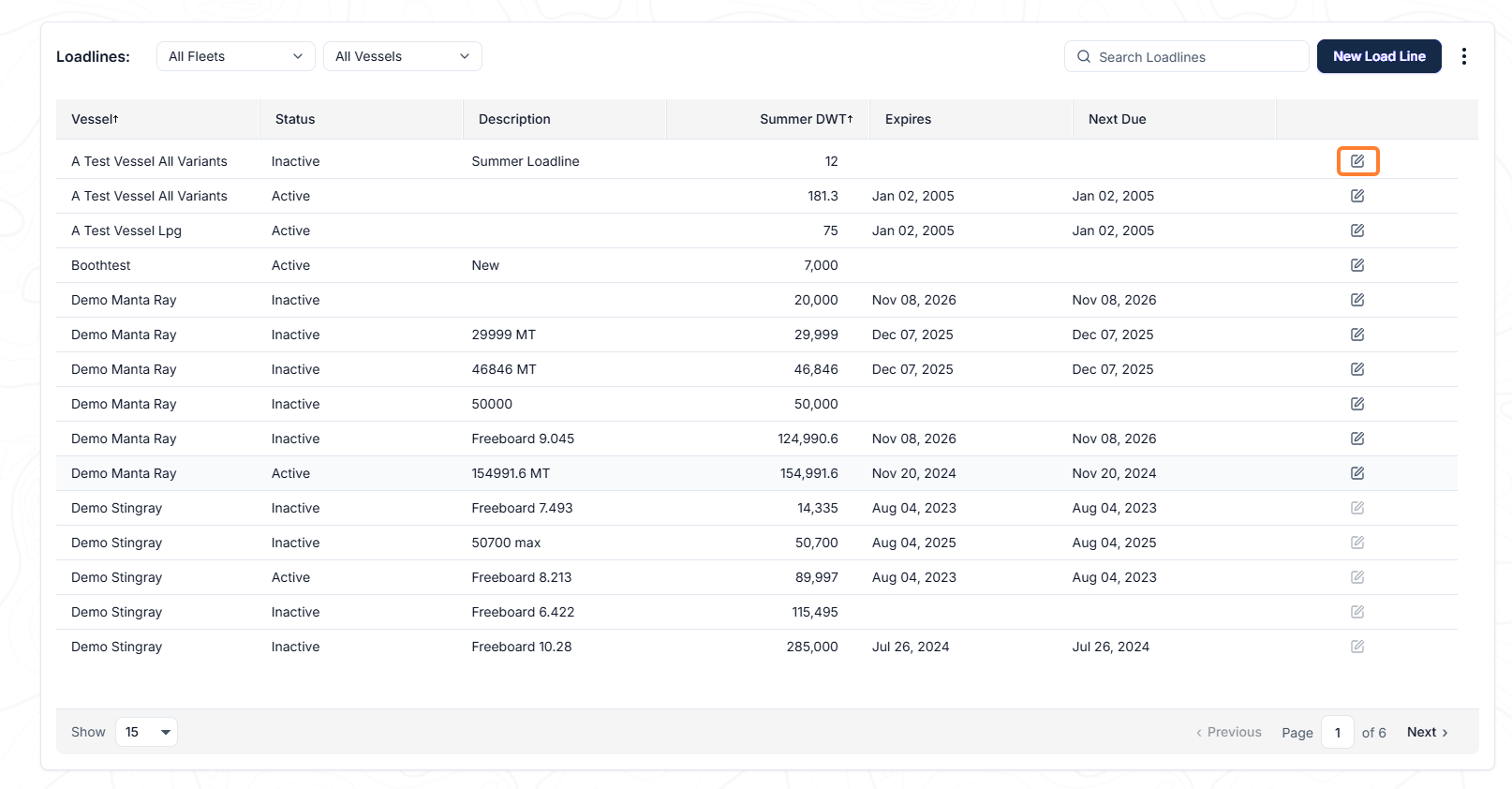Edit the Freeboard 9.045 loadline
The width and height of the screenshot is (1512, 789).
click(1357, 439)
